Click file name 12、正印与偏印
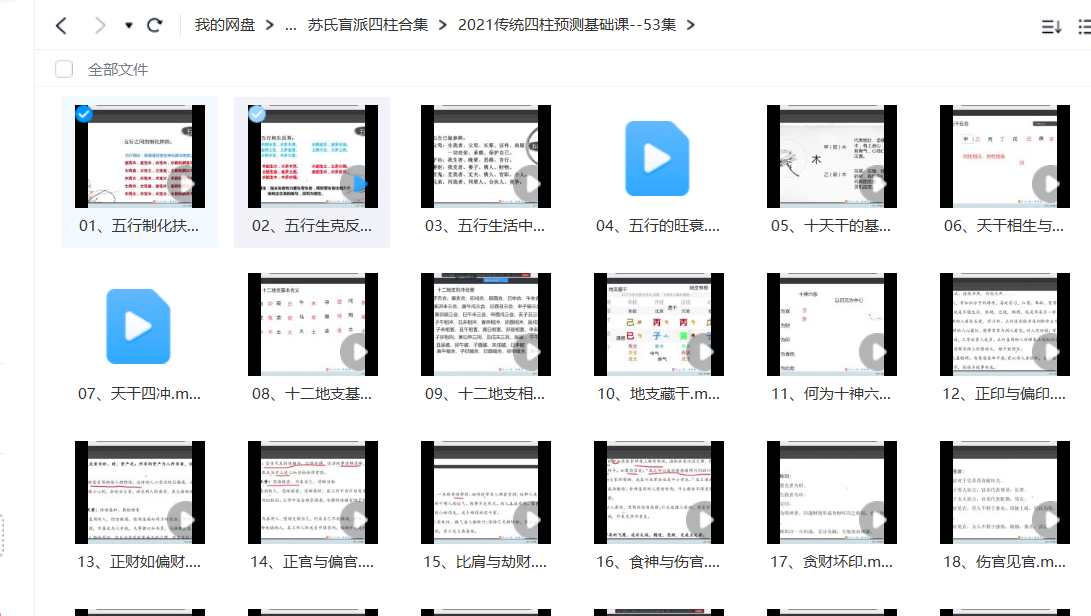This screenshot has height=616, width=1091. pyautogui.click(x=1004, y=394)
